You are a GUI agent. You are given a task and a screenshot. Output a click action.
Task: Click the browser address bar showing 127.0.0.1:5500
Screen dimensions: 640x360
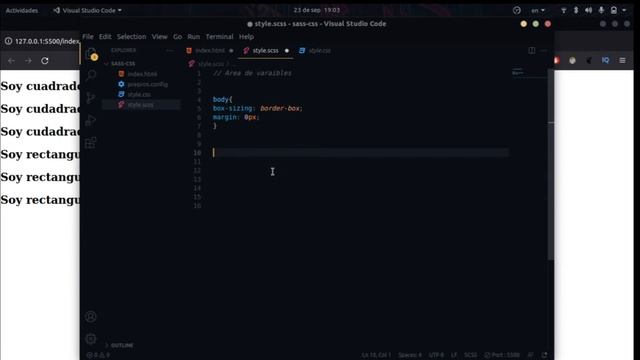pyautogui.click(x=47, y=41)
